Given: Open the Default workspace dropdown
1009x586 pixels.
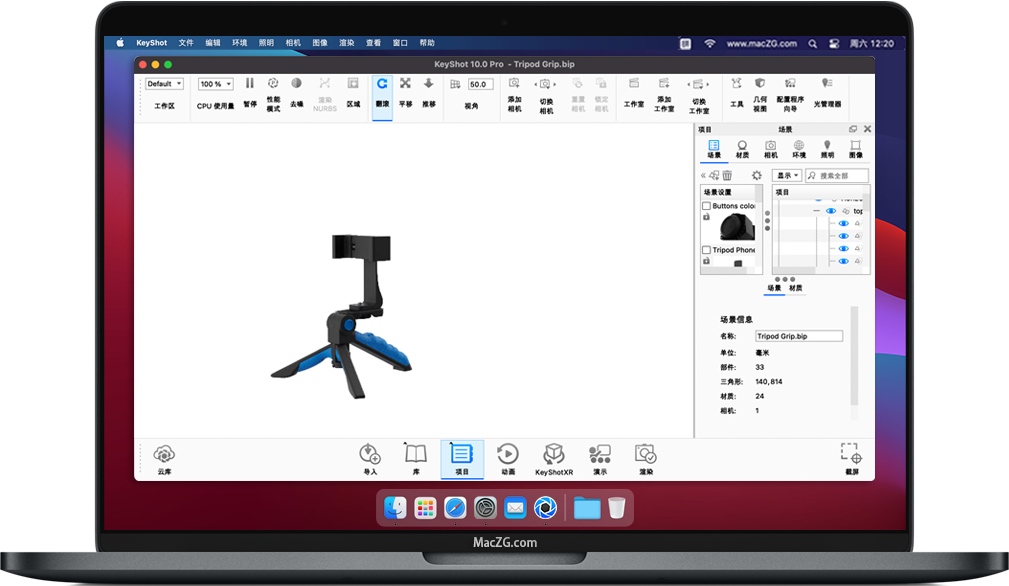Looking at the screenshot, I should click(164, 84).
